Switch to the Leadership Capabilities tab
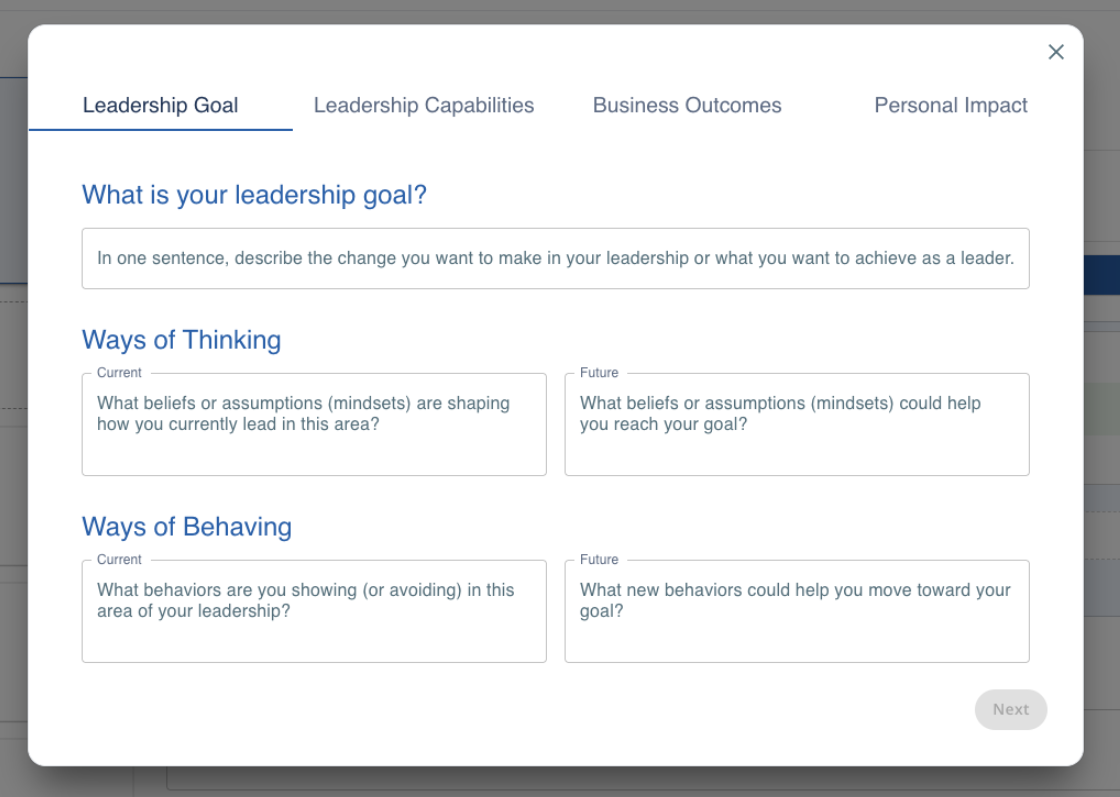 424,105
